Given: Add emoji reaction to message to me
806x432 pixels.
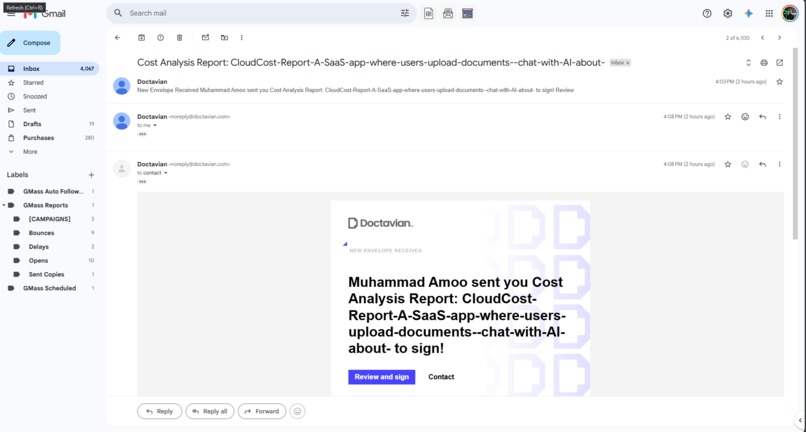Looking at the screenshot, I should click(x=745, y=117).
